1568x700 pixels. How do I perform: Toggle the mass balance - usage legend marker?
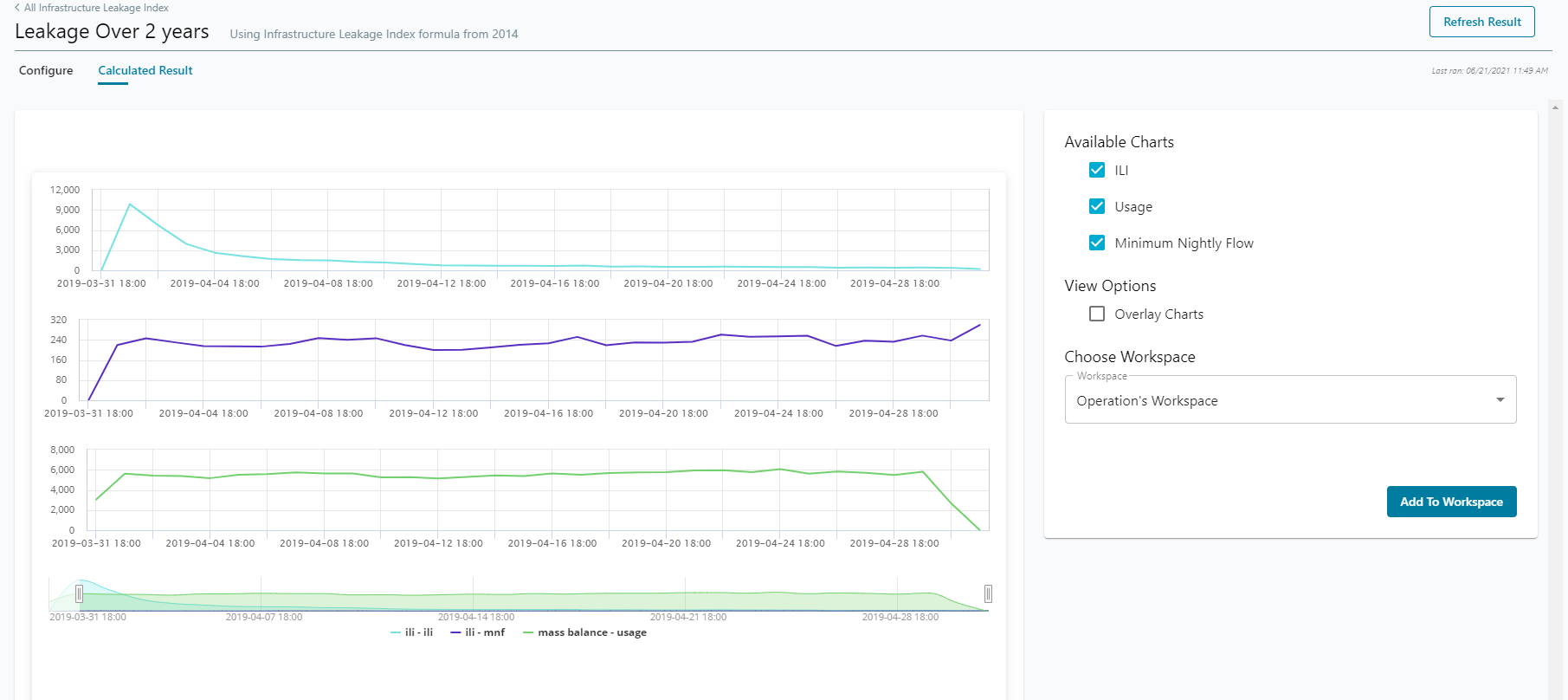528,633
